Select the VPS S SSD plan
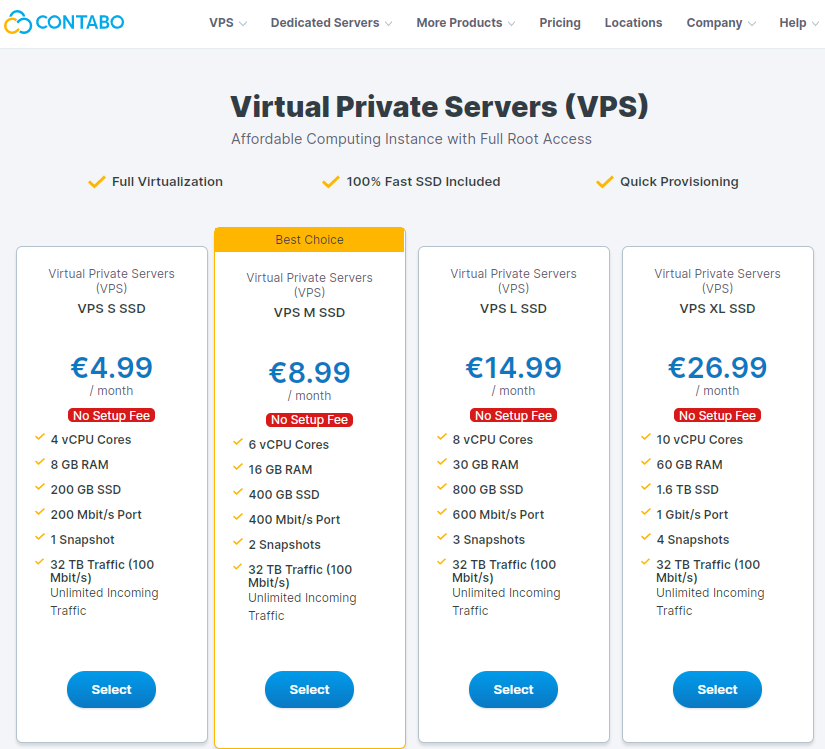 coord(112,690)
